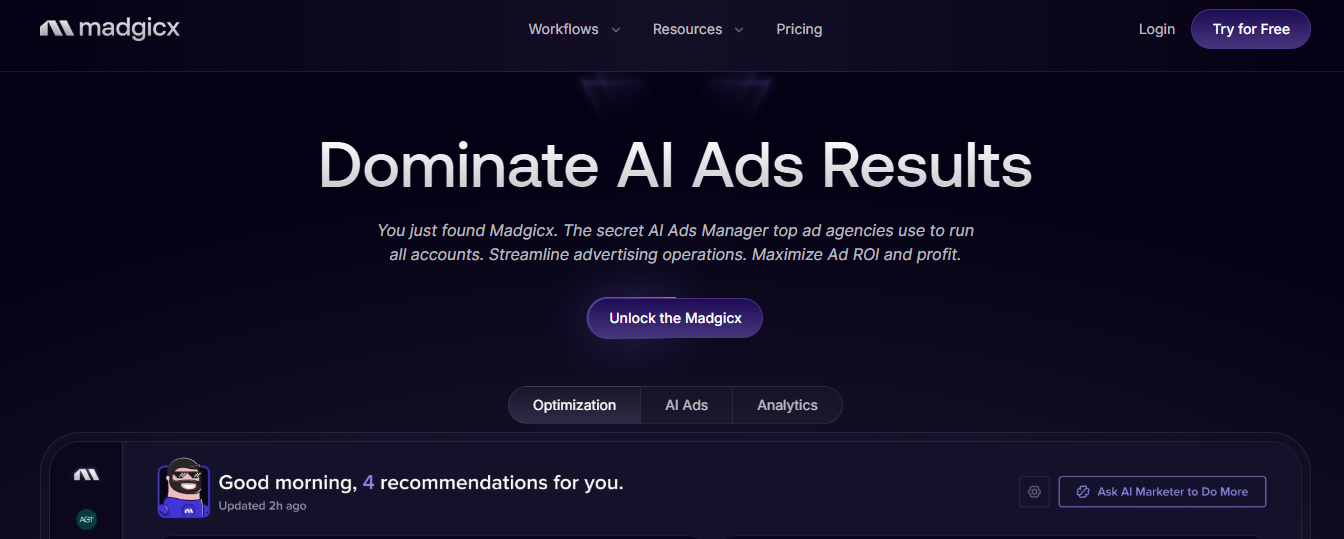
Task: Click the Dominate AI Ads Results headline
Action: (x=675, y=166)
